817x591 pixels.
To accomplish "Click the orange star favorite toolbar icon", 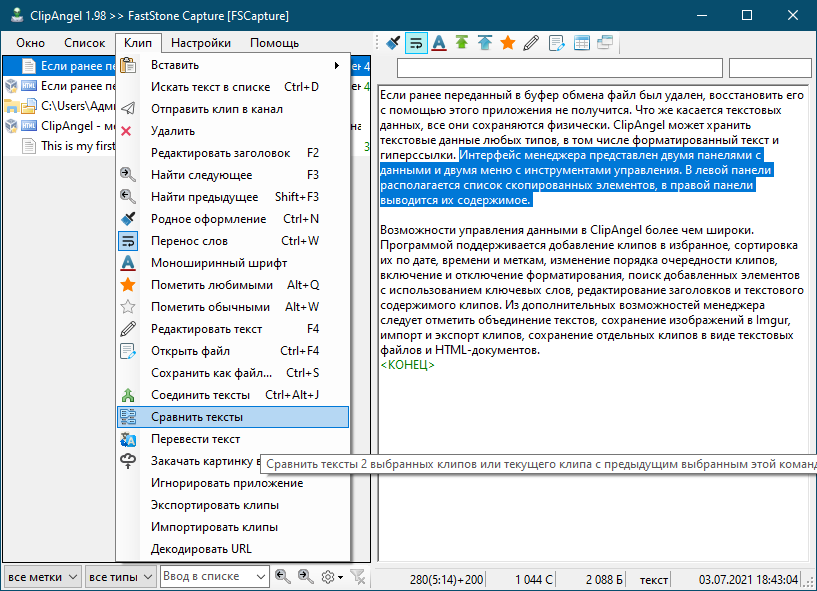I will tap(507, 43).
